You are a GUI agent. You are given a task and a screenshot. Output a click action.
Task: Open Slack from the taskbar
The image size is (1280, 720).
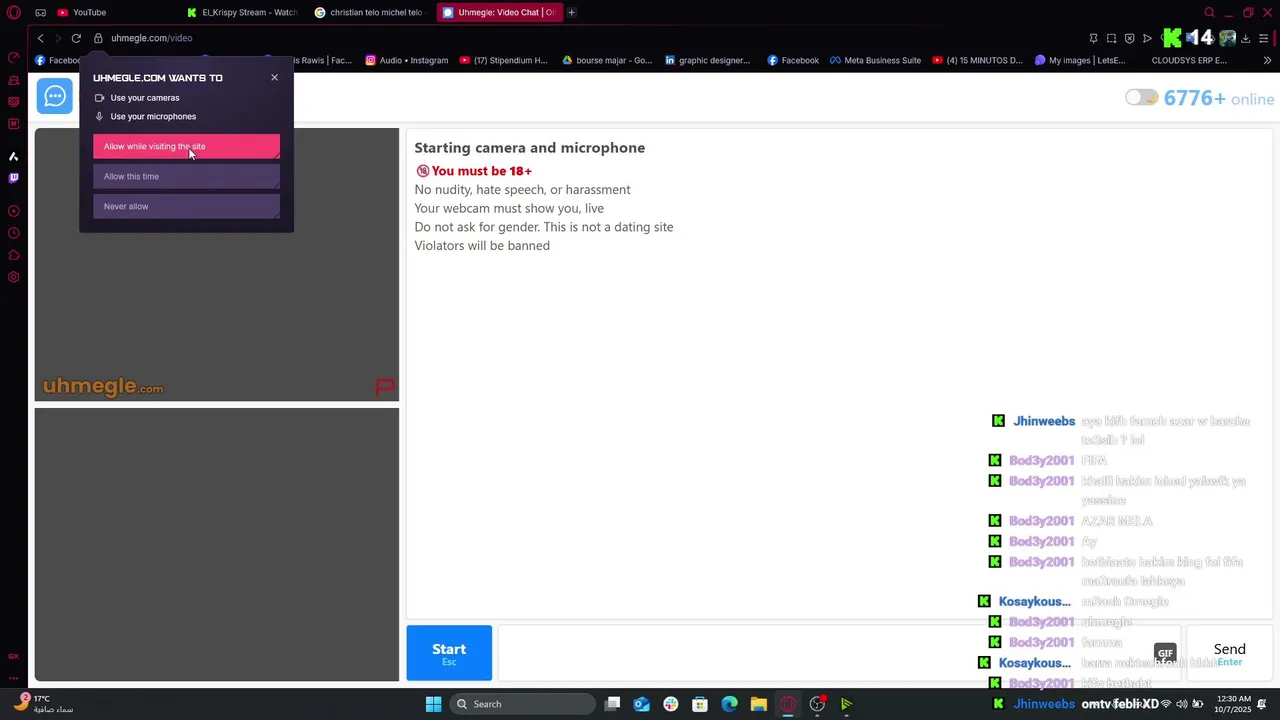(671, 704)
